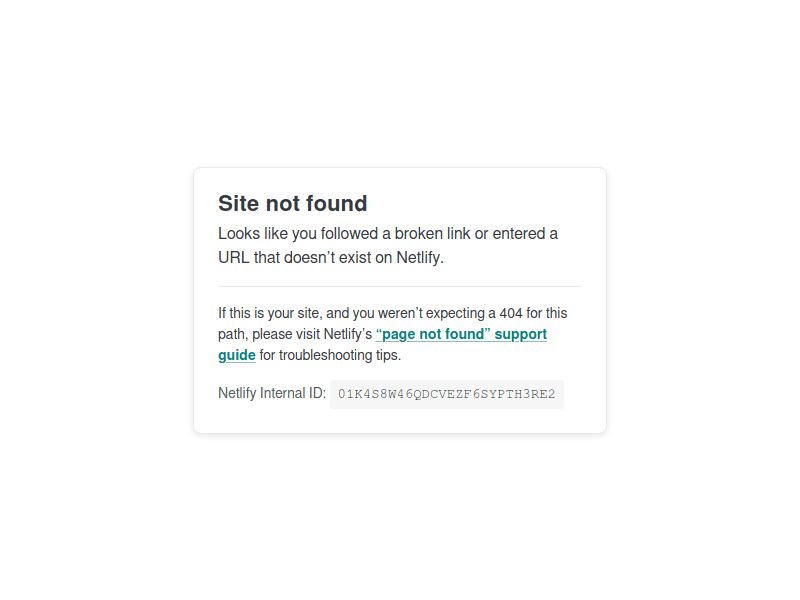Click the words "broken link" in description
The height and width of the screenshot is (600, 800).
[432, 234]
